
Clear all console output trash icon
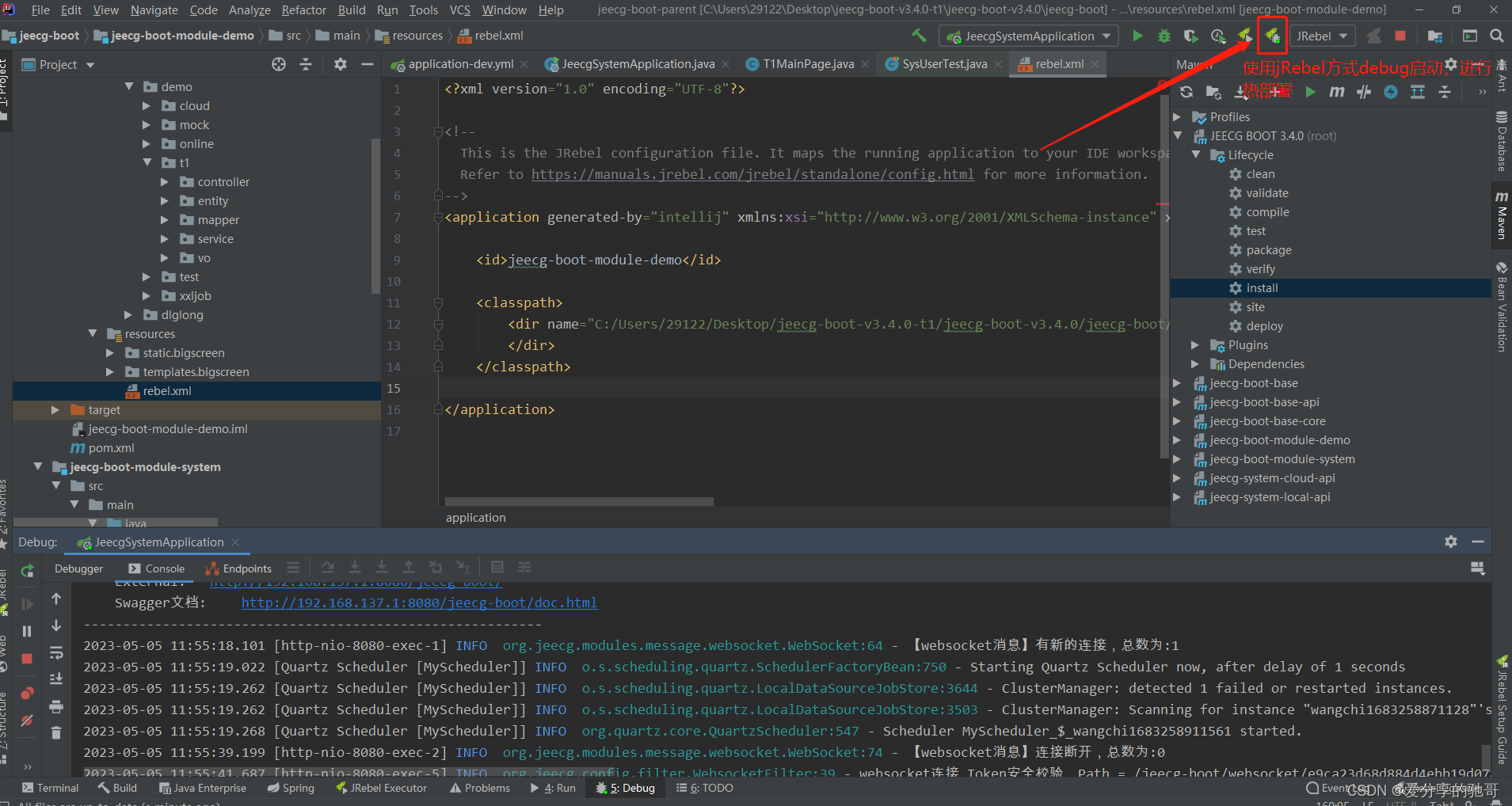coord(56,733)
